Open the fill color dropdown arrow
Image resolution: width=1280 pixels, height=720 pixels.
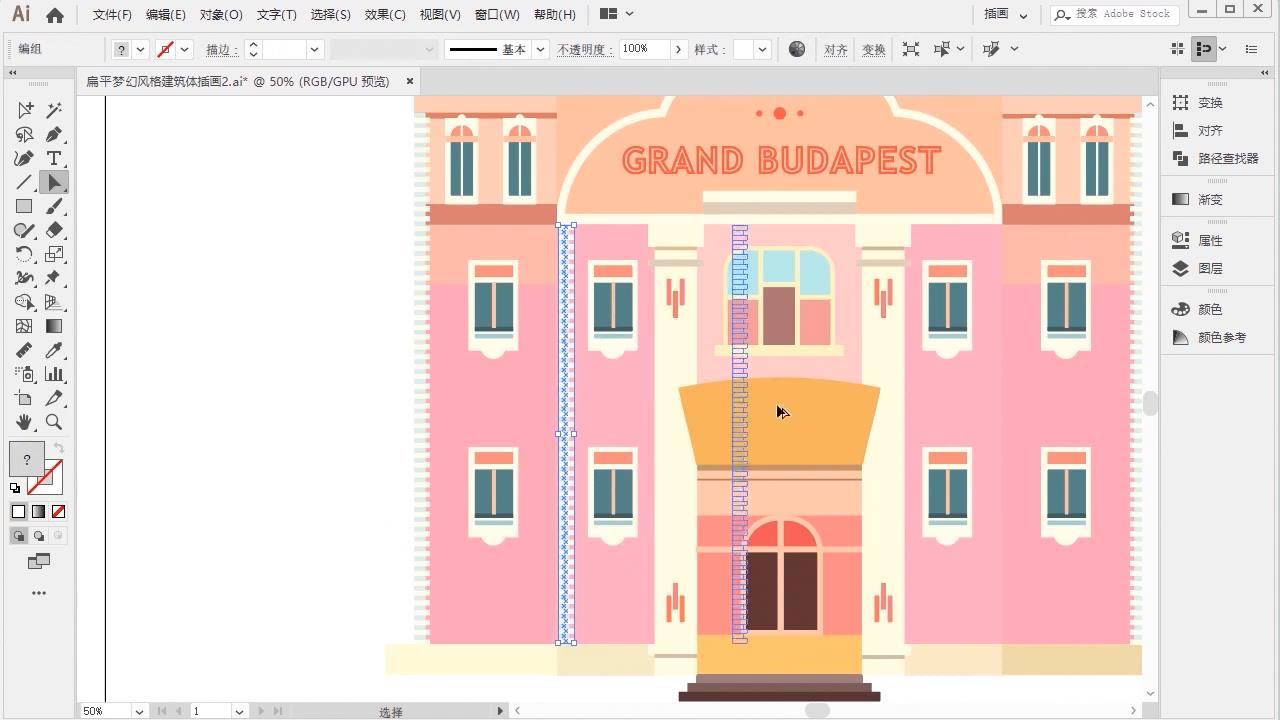141,49
